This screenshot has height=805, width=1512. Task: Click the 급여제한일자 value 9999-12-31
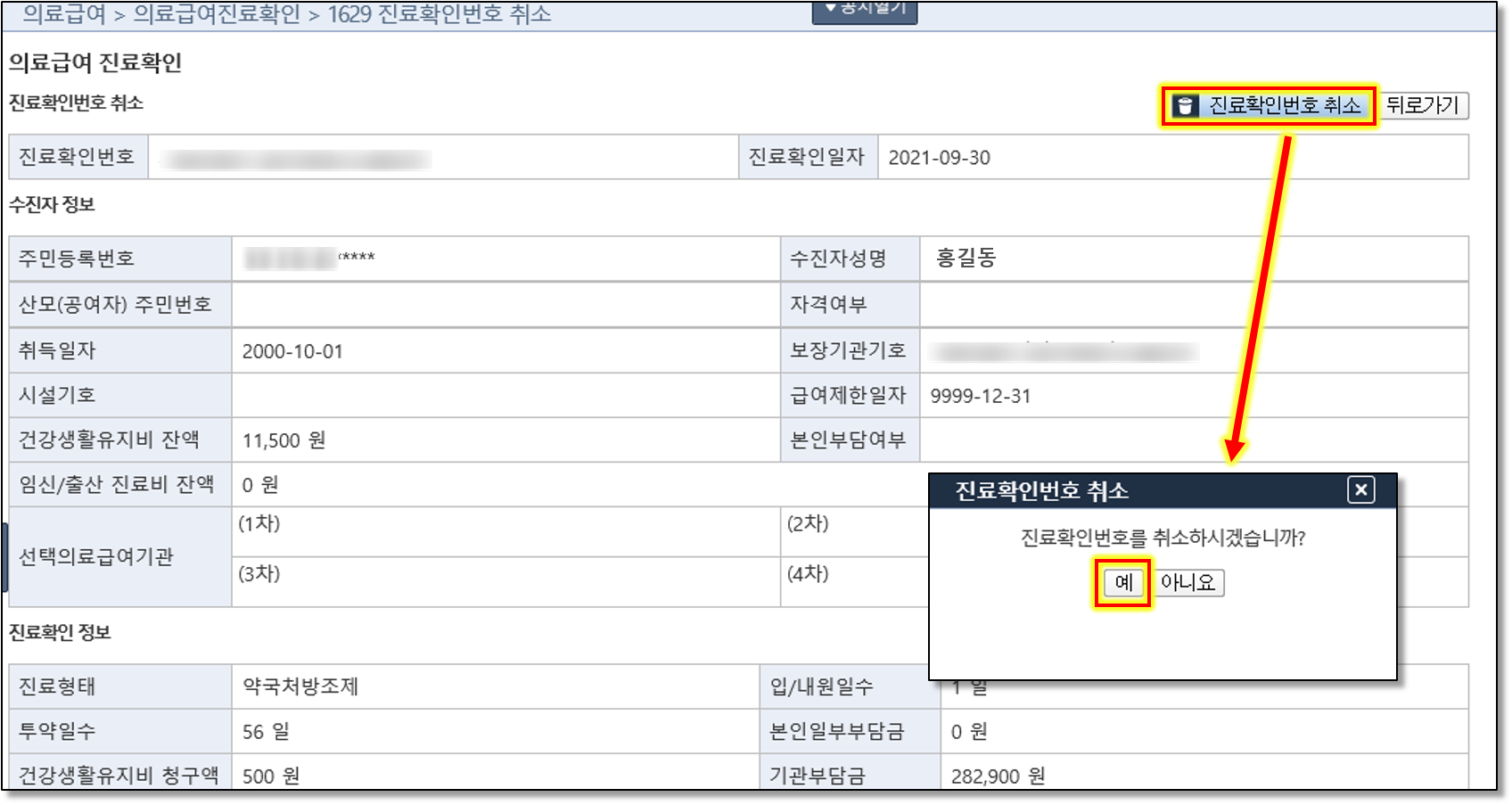(980, 396)
